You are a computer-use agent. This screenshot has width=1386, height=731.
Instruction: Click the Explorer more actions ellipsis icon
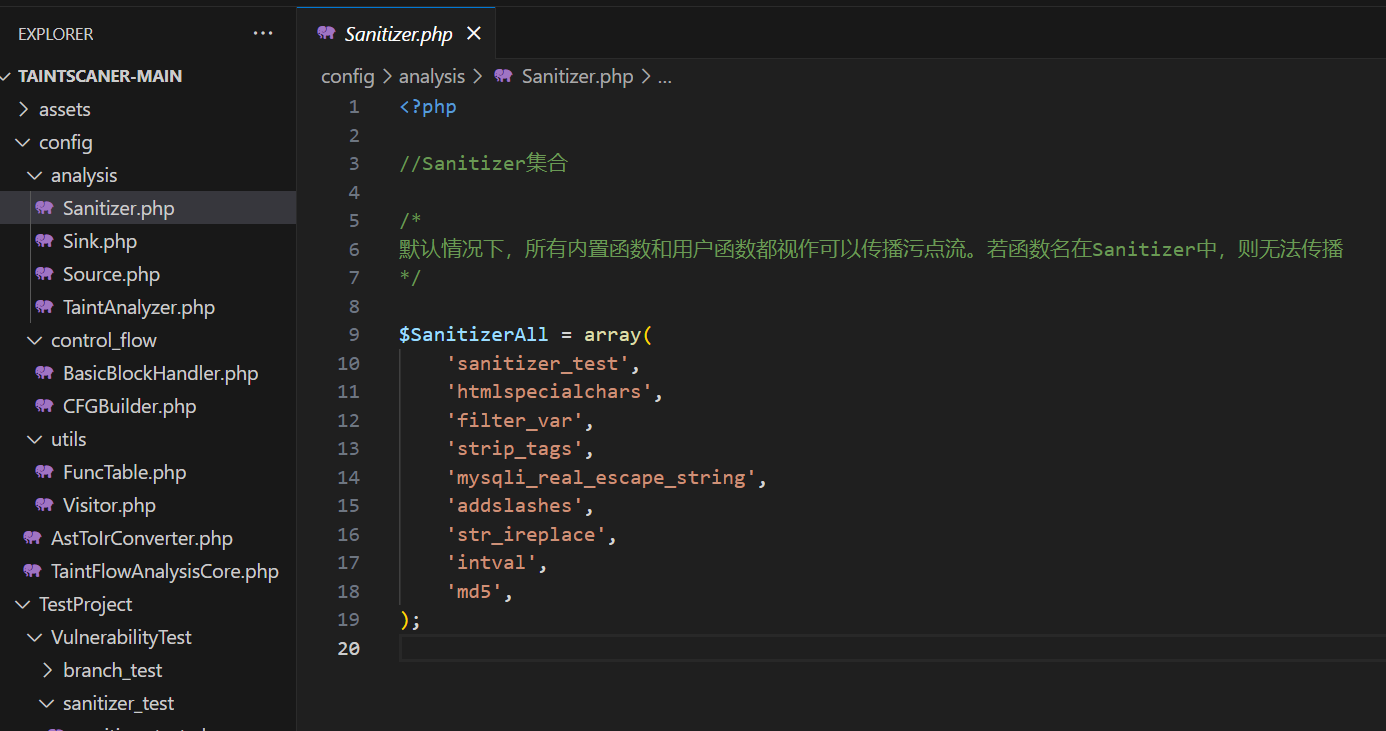tap(263, 34)
